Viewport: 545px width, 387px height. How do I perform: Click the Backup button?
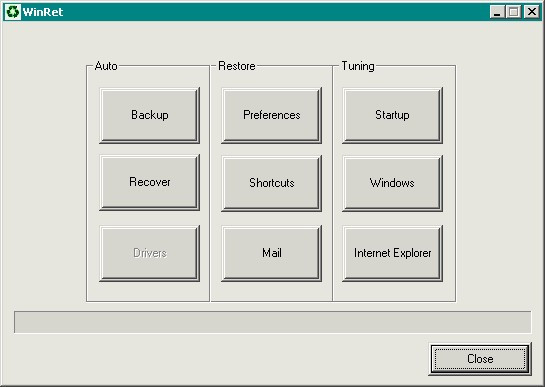click(x=149, y=115)
